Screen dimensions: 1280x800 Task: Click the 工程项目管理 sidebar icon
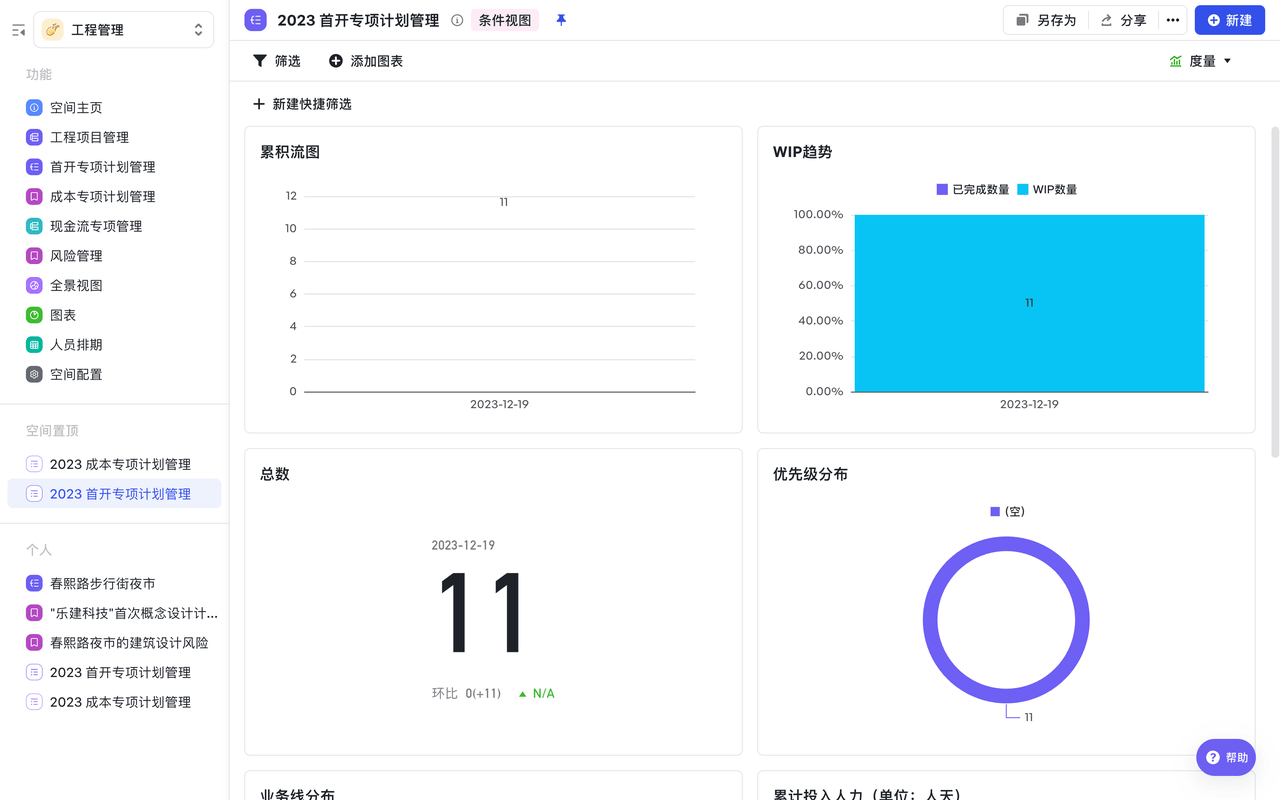[x=34, y=137]
